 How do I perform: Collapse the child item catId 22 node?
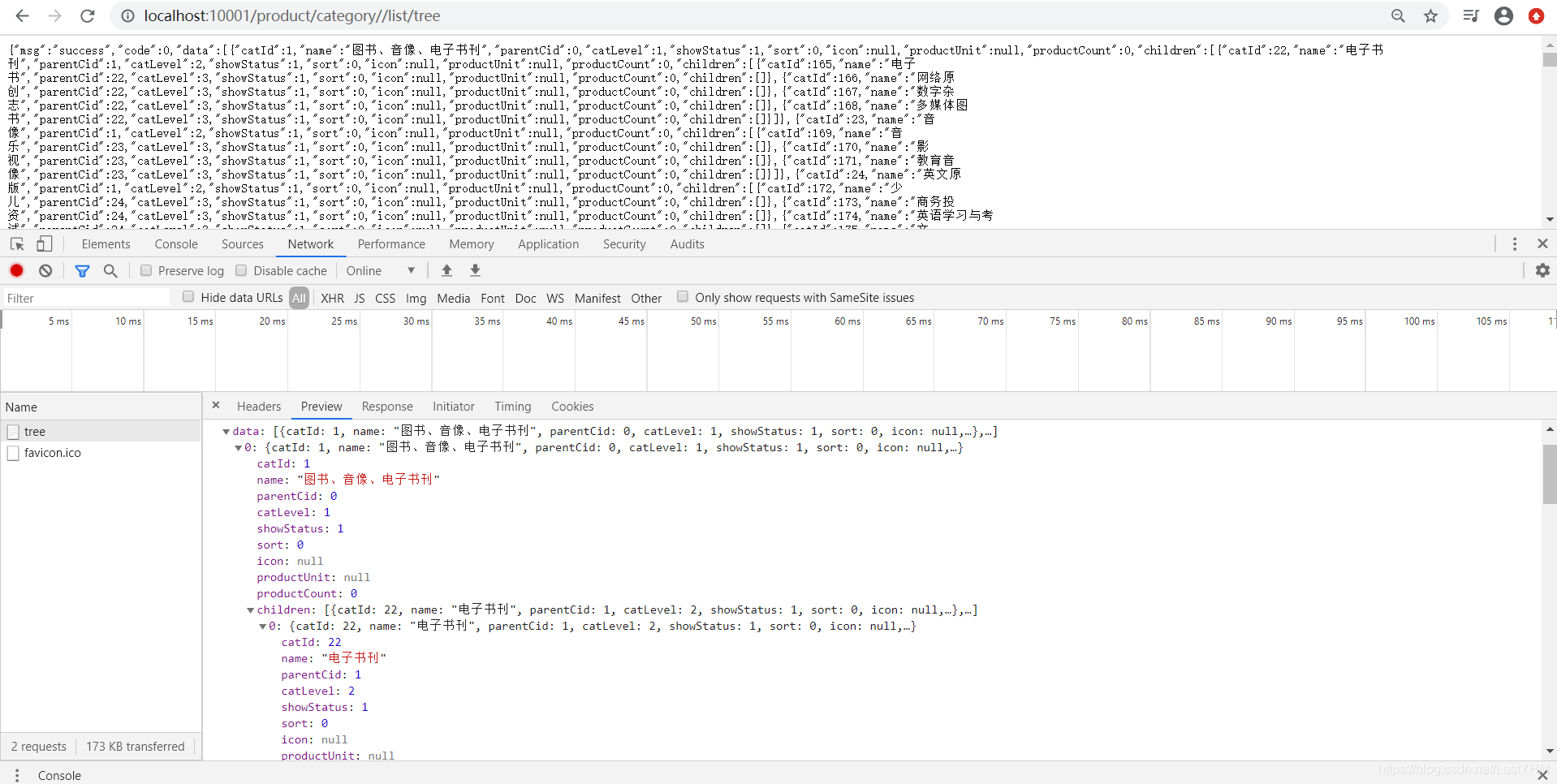coord(263,627)
